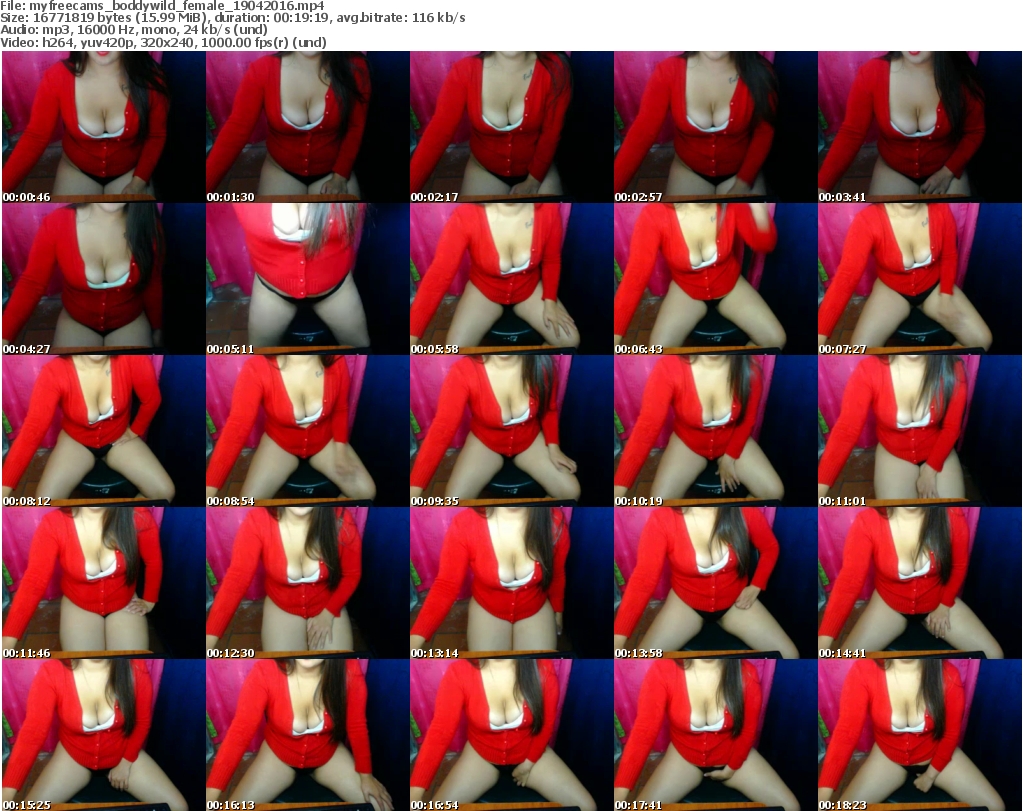This screenshot has height=811, width=1024.
Task: Pick the thumbnail at 00:13:14
Action: pos(511,583)
